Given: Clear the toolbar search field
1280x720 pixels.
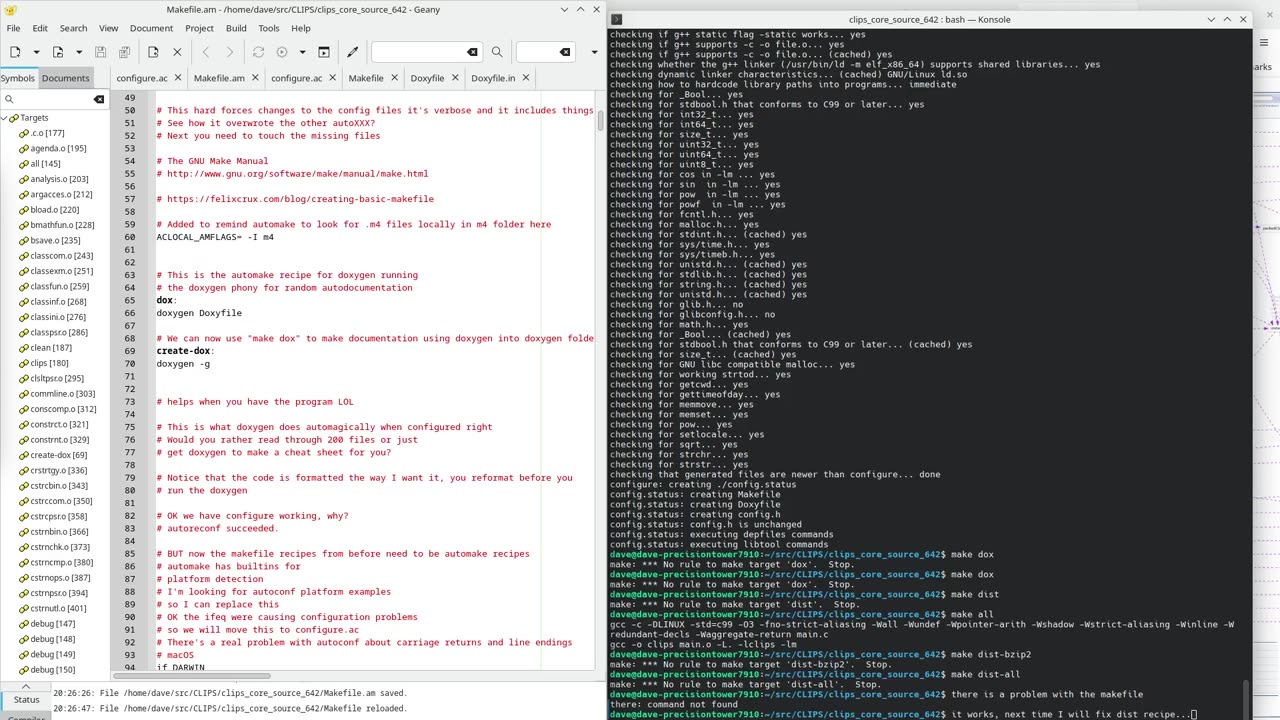Looking at the screenshot, I should point(472,52).
